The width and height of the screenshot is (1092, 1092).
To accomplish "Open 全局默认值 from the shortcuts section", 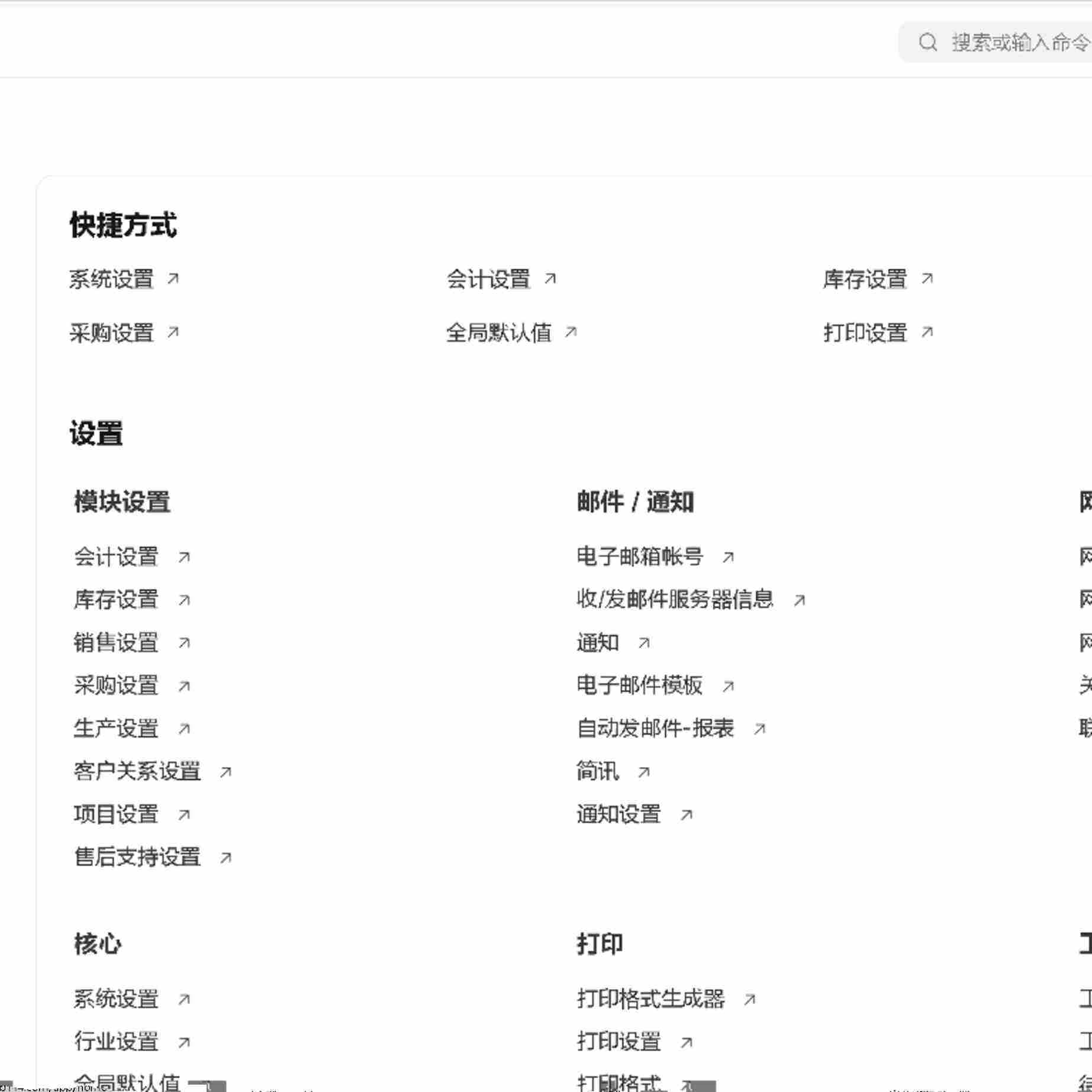I will (500, 333).
